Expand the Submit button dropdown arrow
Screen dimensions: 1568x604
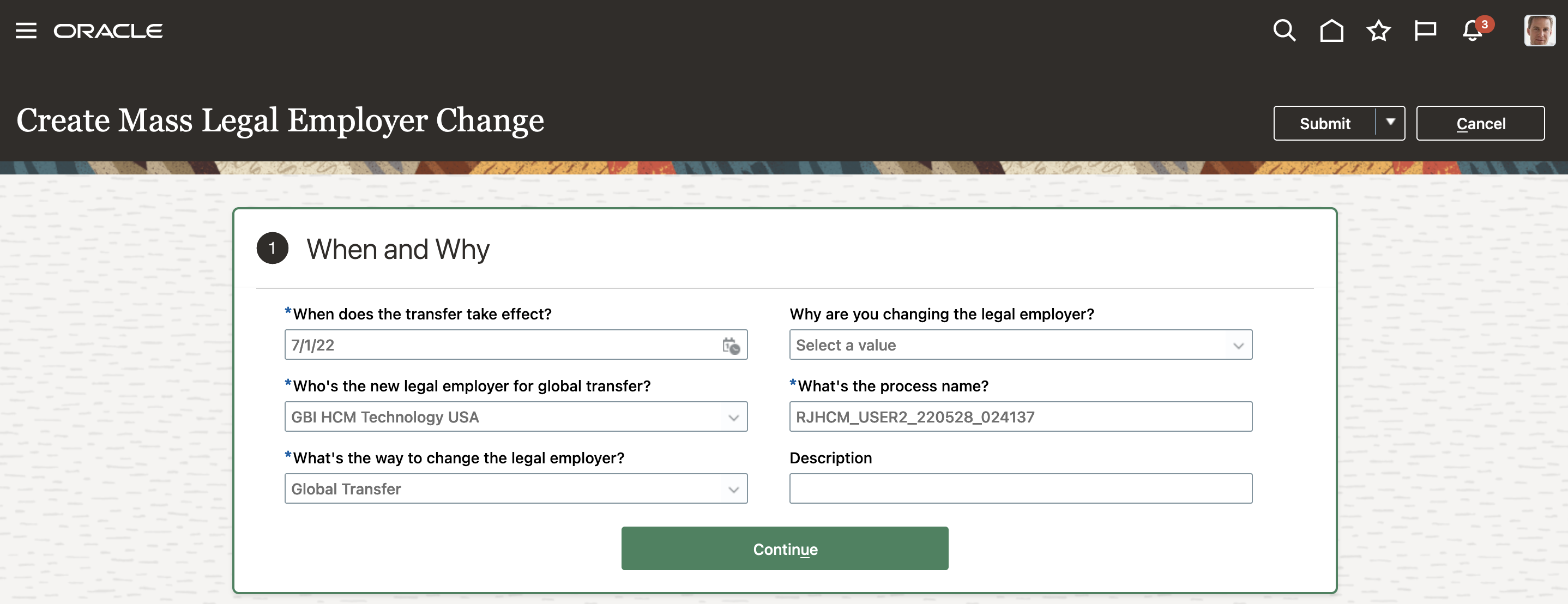pyautogui.click(x=1390, y=123)
